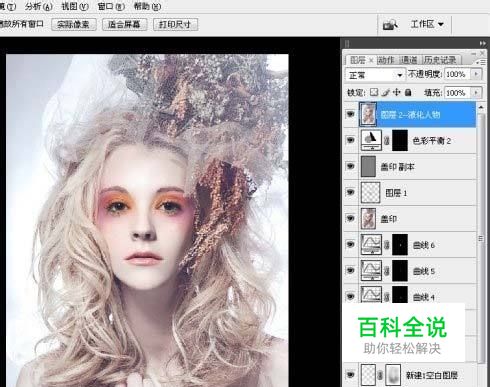490x387 pixels.
Task: Open the 正常 blend mode dropdown
Action: coord(375,75)
